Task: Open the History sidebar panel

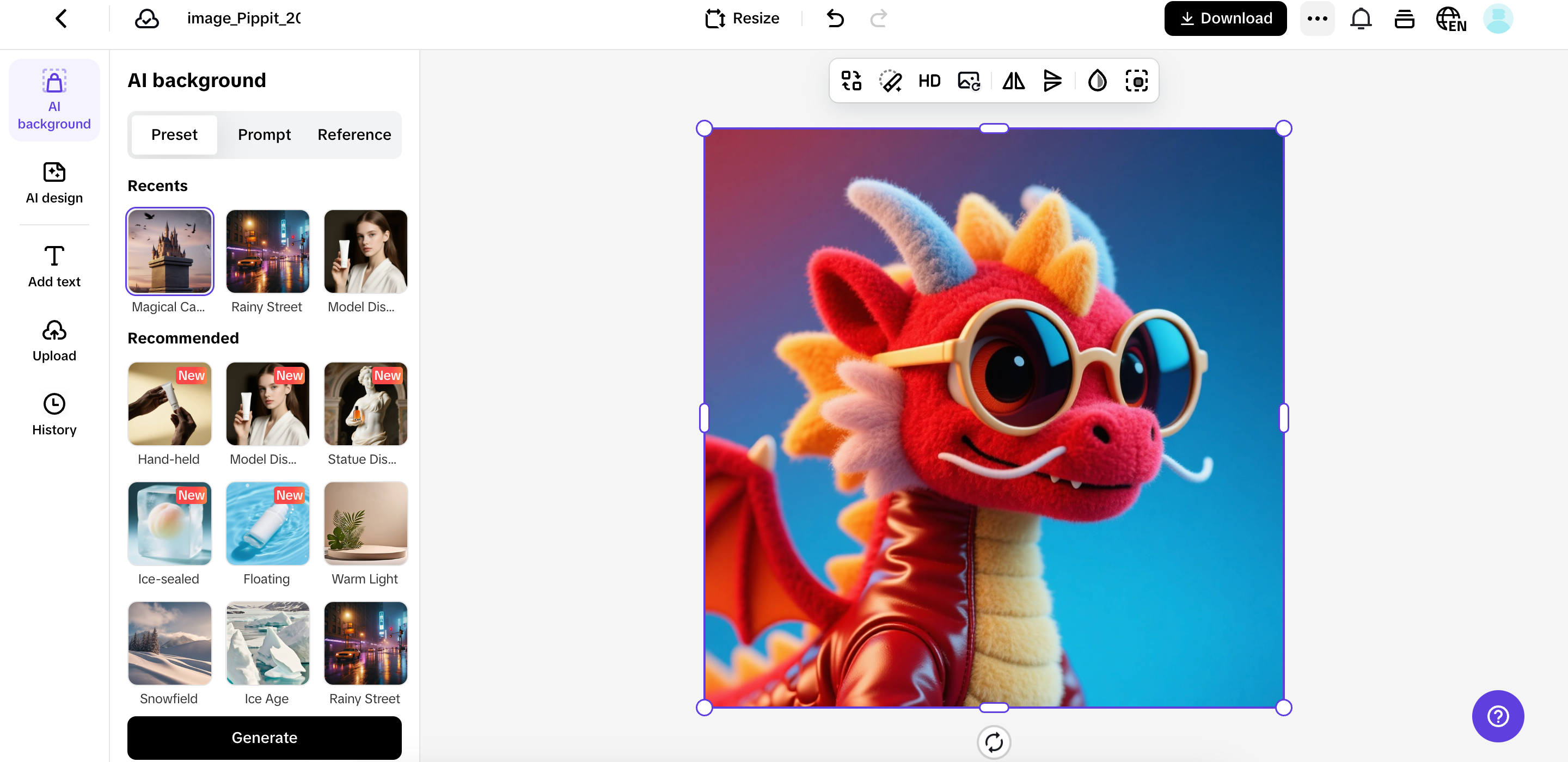Action: tap(54, 415)
